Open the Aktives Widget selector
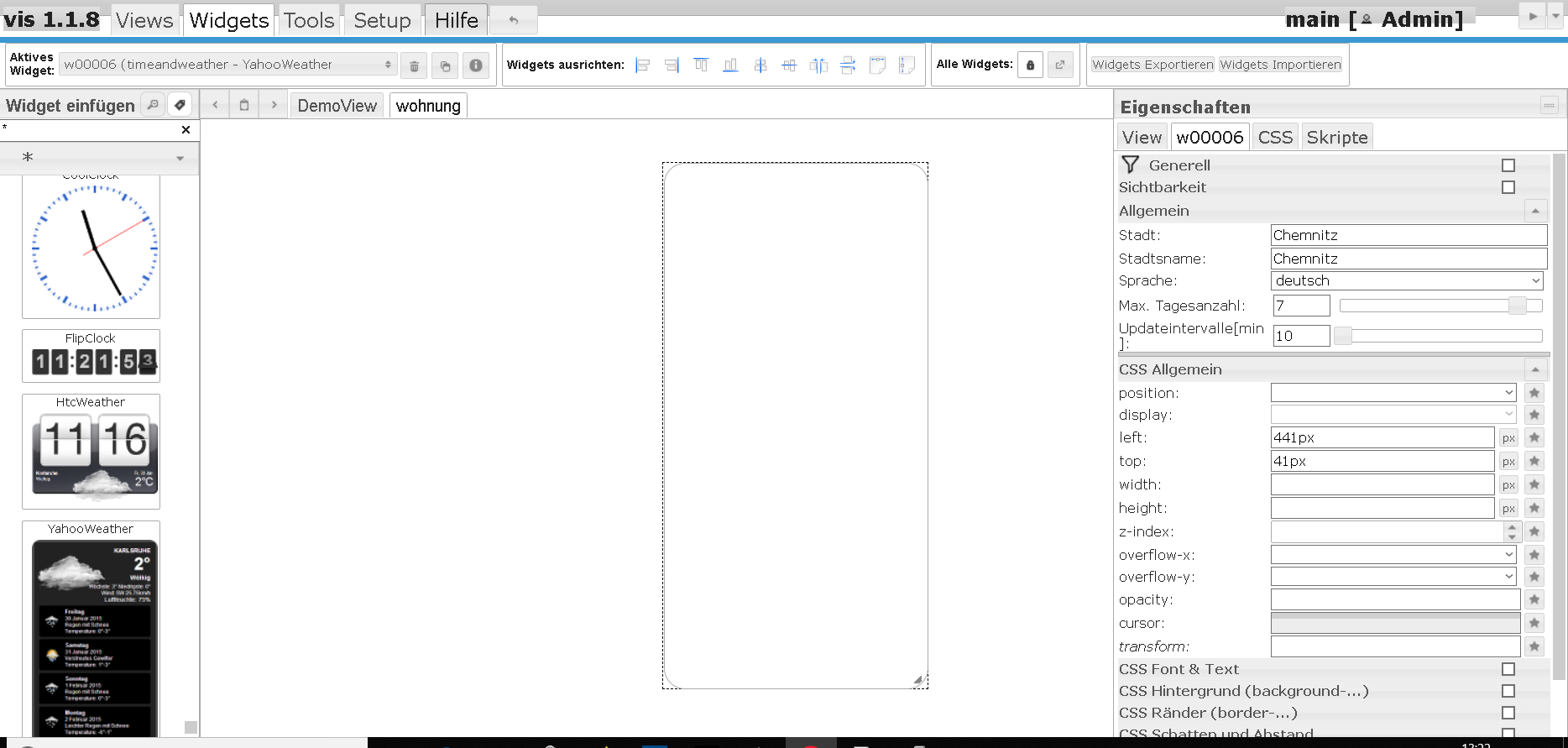This screenshot has width=1568, height=748. (227, 65)
